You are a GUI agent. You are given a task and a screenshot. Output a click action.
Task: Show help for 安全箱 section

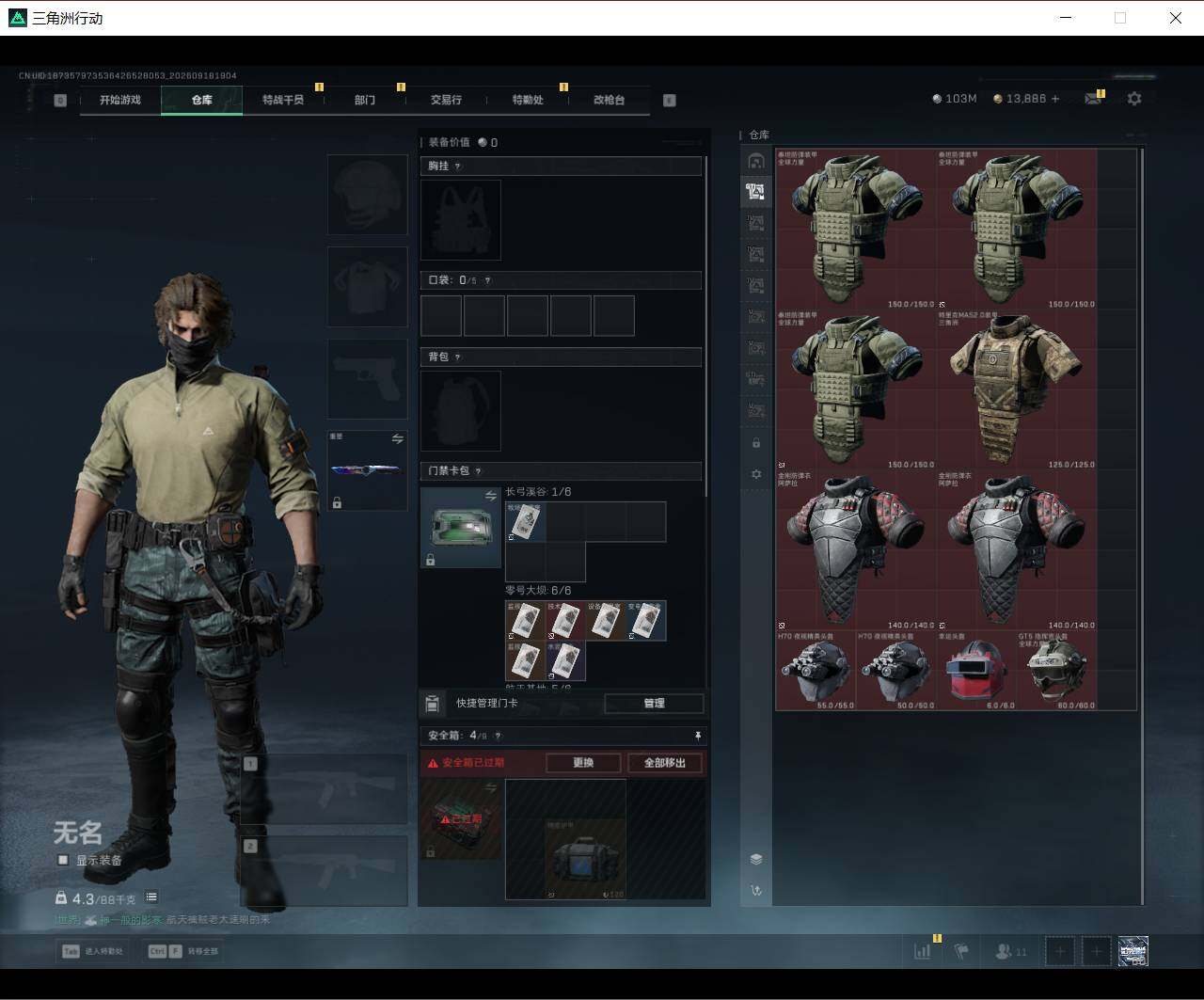[498, 737]
